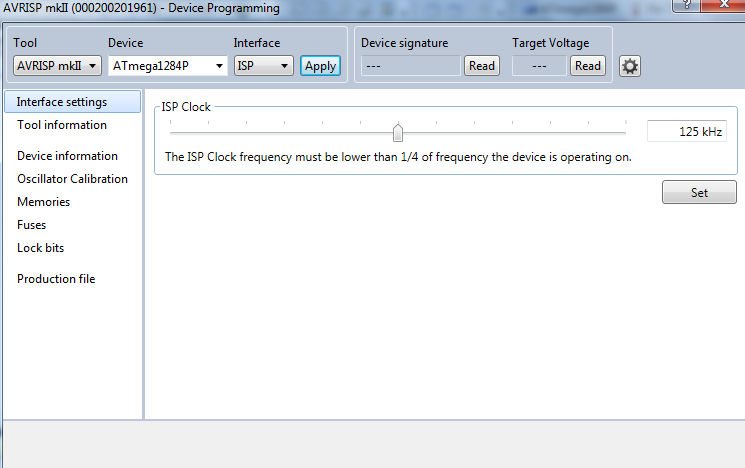Image resolution: width=745 pixels, height=468 pixels.
Task: Close the Device Programming window
Action: pyautogui.click(x=724, y=5)
